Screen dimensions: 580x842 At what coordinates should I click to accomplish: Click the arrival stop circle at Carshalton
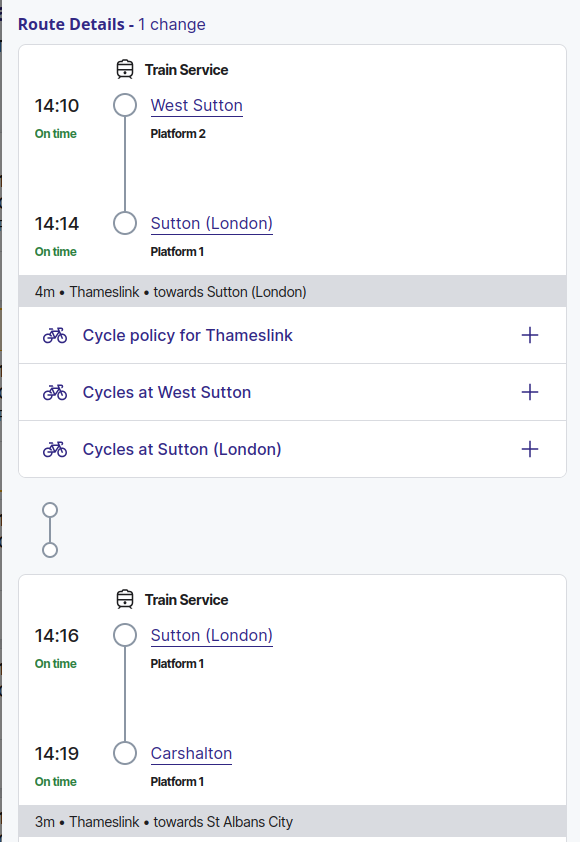pyautogui.click(x=125, y=753)
